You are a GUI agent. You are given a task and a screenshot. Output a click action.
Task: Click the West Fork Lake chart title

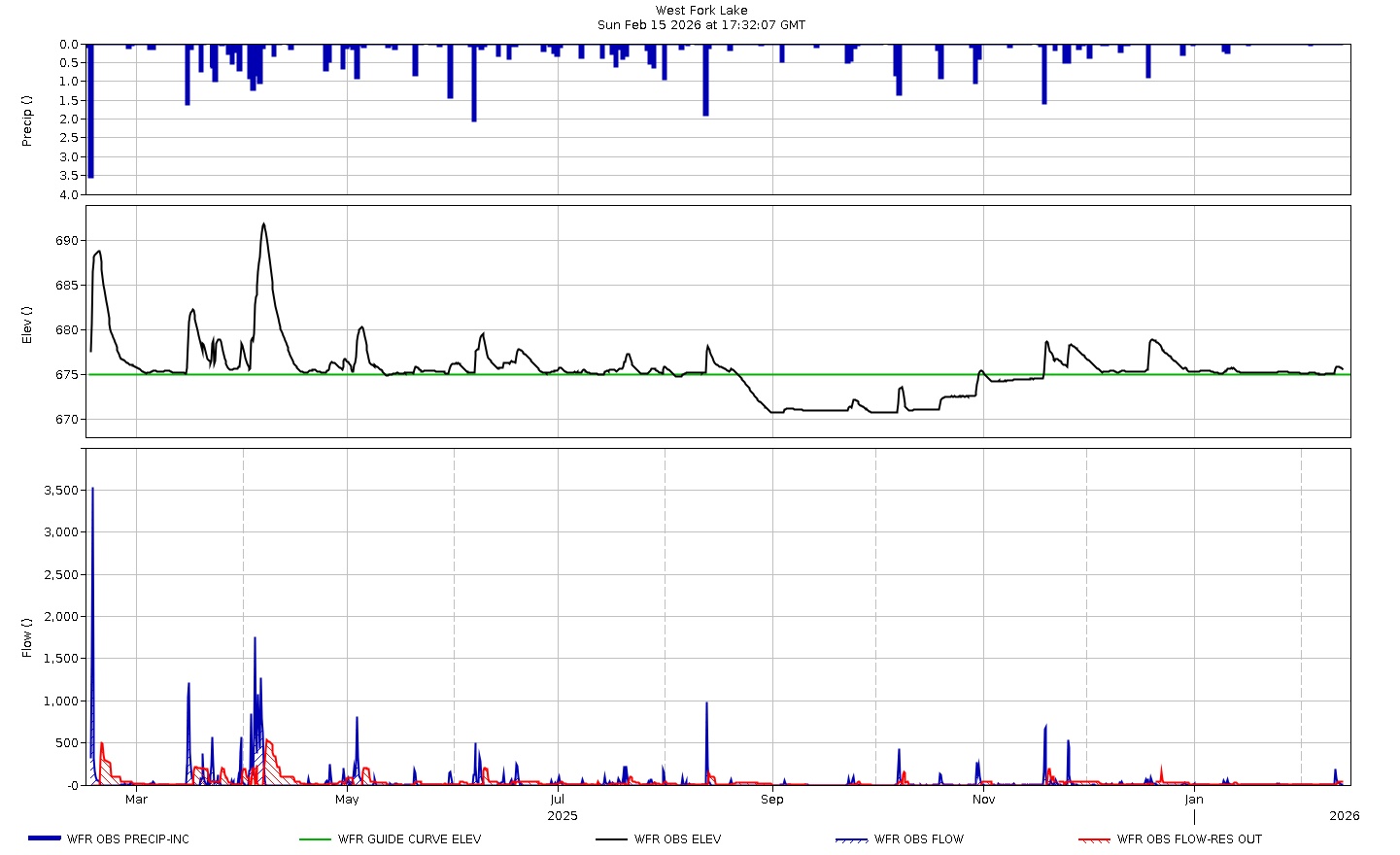[x=701, y=10]
